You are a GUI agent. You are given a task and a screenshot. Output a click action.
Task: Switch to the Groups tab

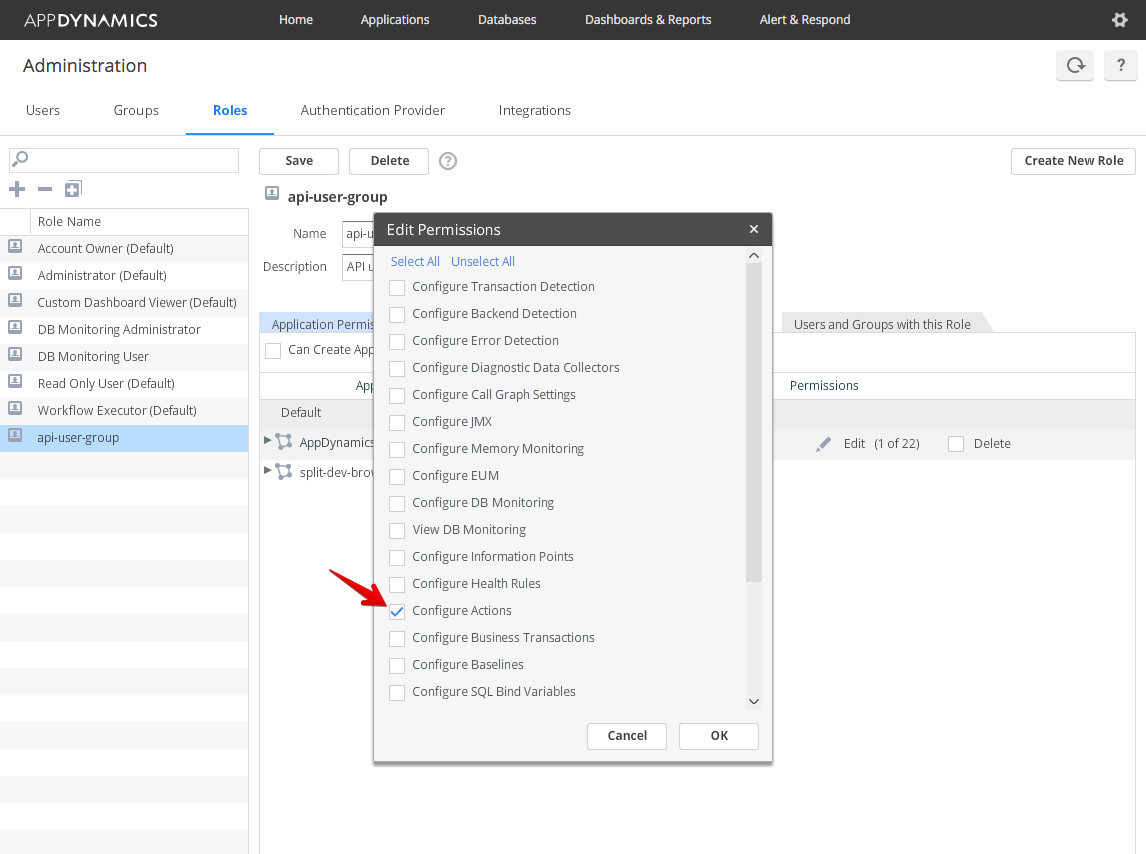pos(136,110)
